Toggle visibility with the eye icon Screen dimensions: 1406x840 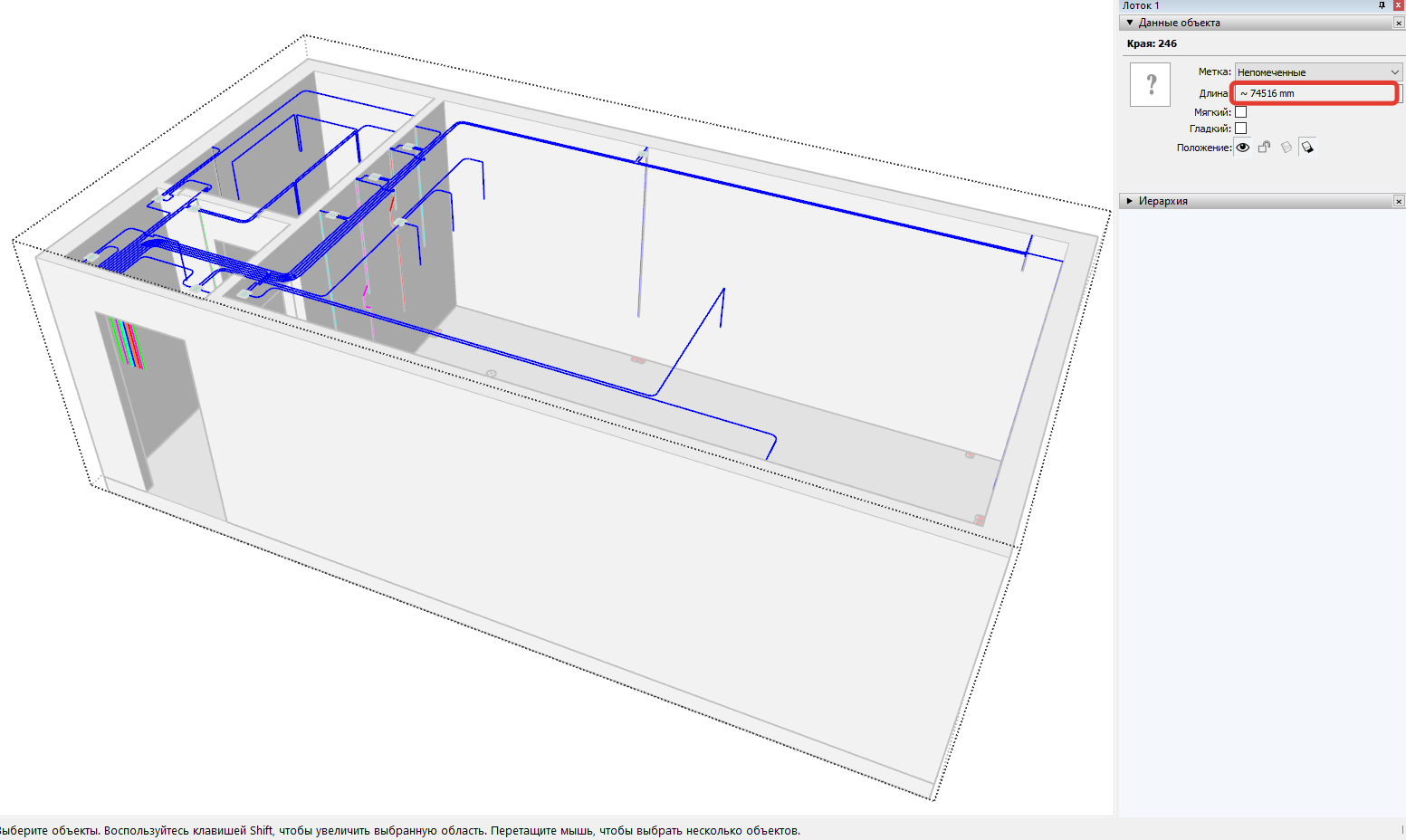point(1243,148)
